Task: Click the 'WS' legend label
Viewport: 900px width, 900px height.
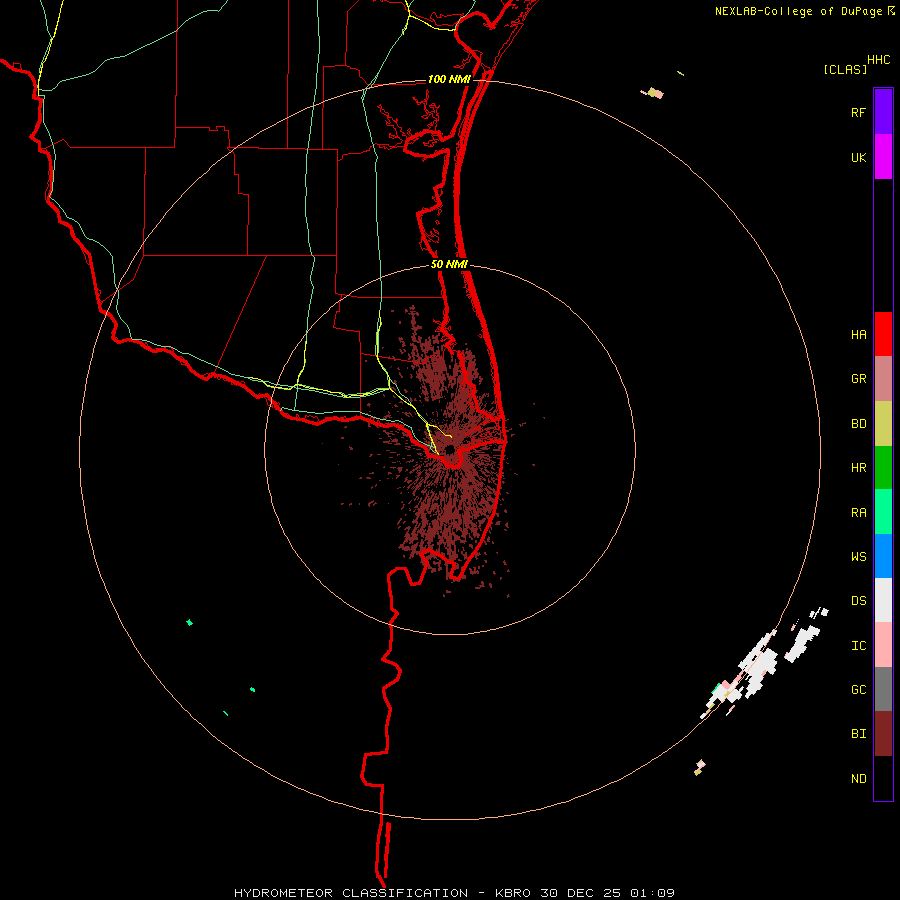Action: (858, 557)
